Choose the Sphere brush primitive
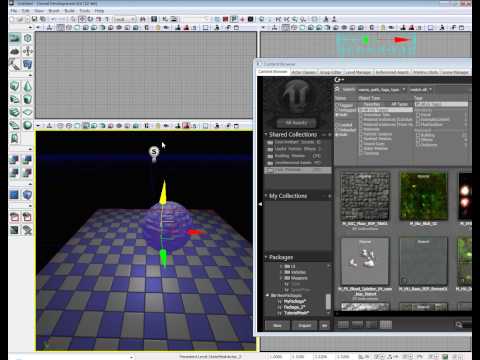This screenshot has width=480, height=360. pos(28,125)
